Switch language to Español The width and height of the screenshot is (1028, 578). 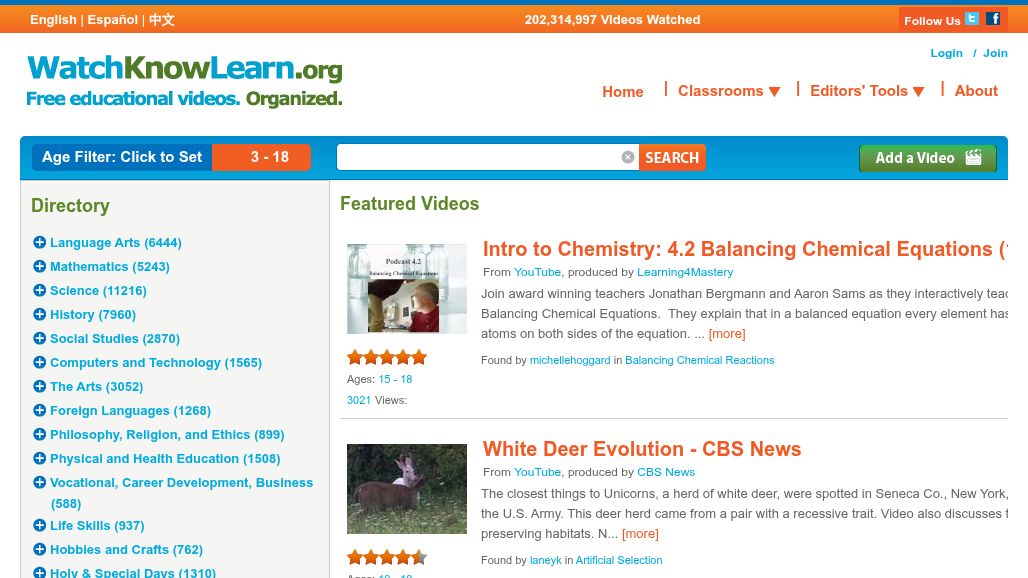(112, 20)
